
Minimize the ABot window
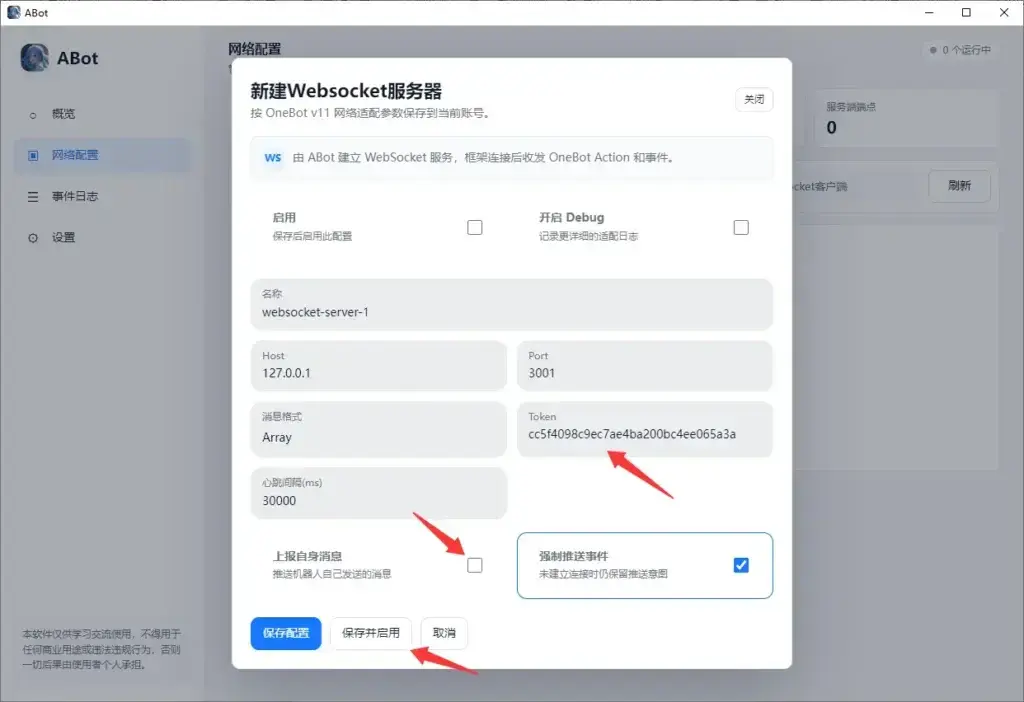click(x=929, y=12)
